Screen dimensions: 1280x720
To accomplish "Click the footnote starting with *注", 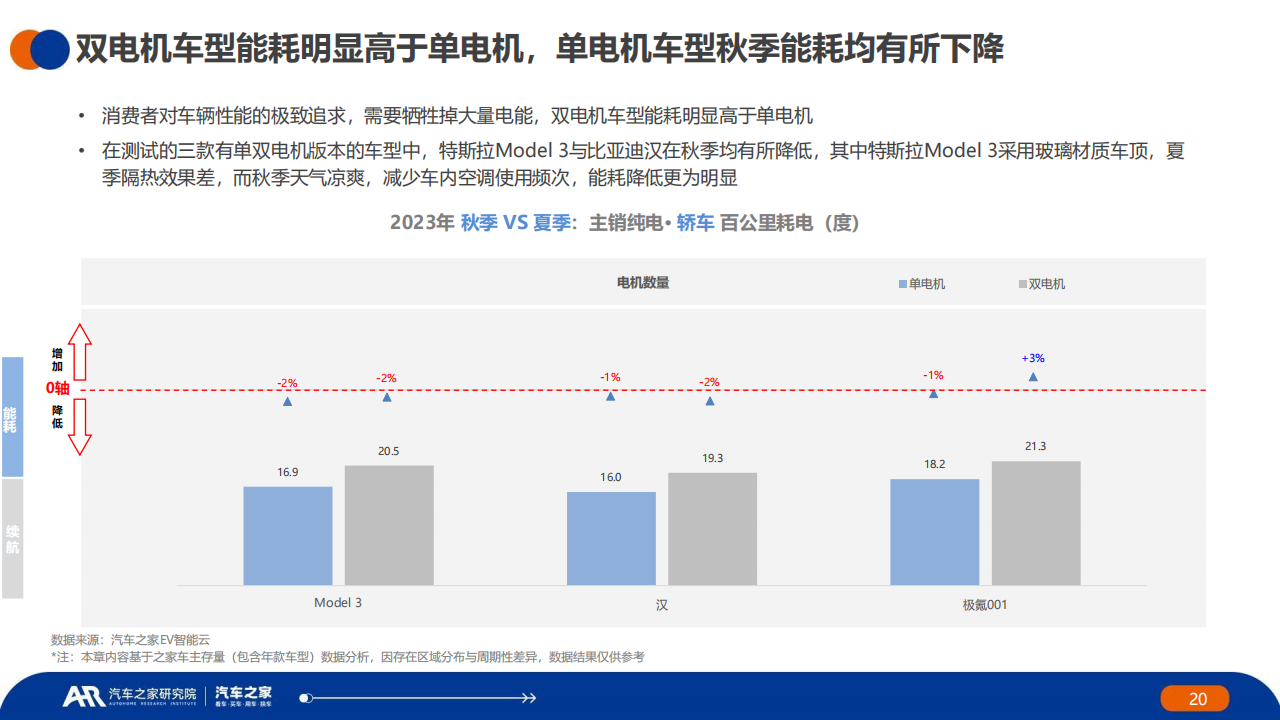I will click(x=348, y=657).
